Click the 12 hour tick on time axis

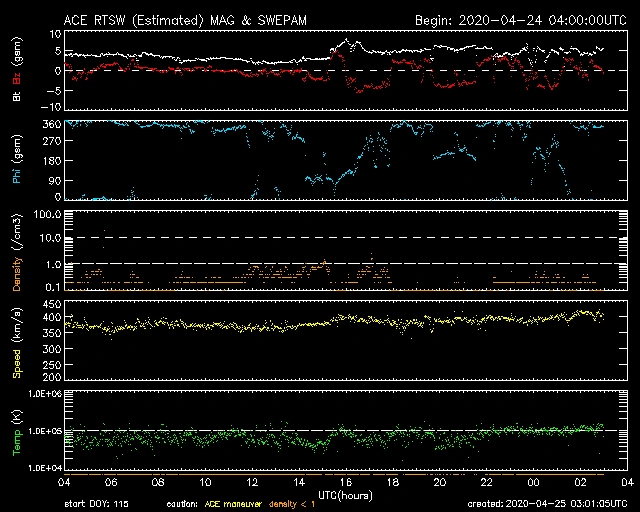coord(253,482)
